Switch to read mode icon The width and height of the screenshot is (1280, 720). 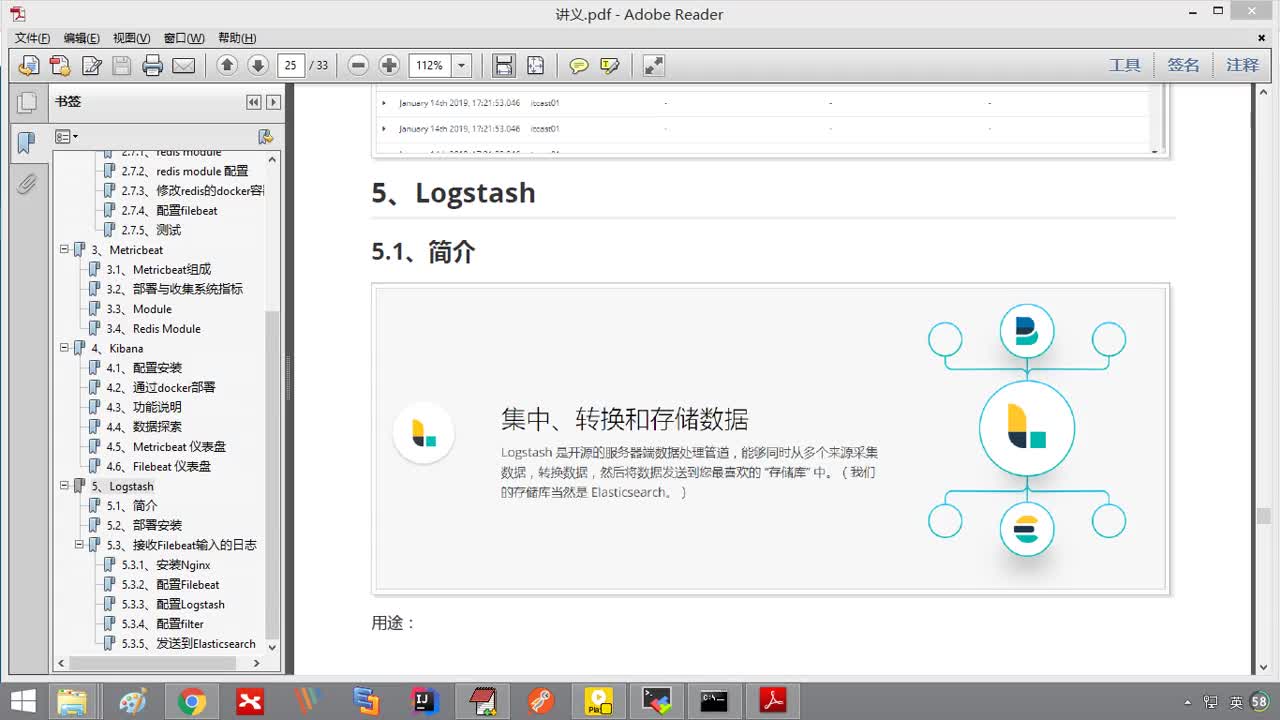coord(653,66)
